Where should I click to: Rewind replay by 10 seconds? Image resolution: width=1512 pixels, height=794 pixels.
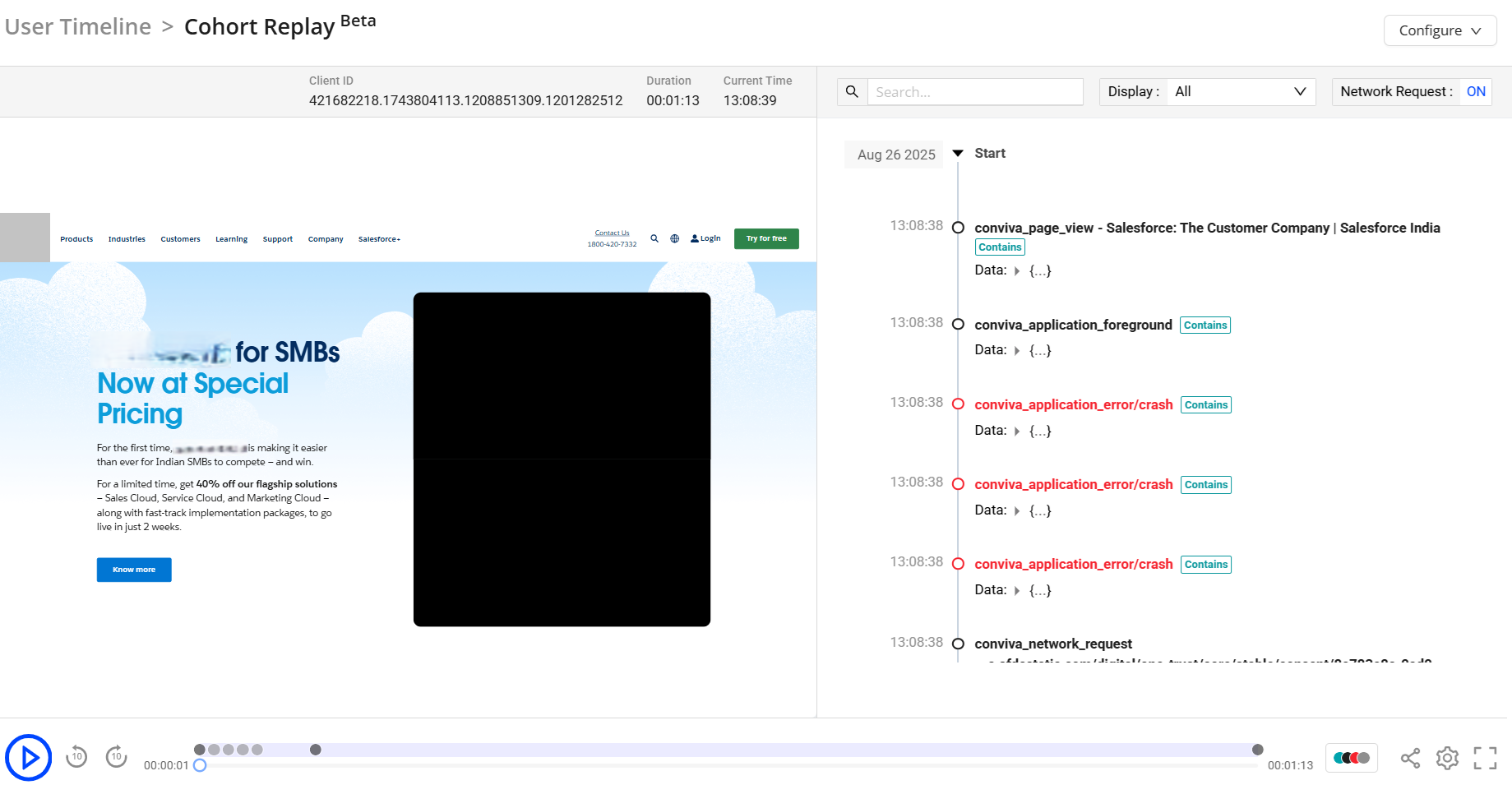76,756
